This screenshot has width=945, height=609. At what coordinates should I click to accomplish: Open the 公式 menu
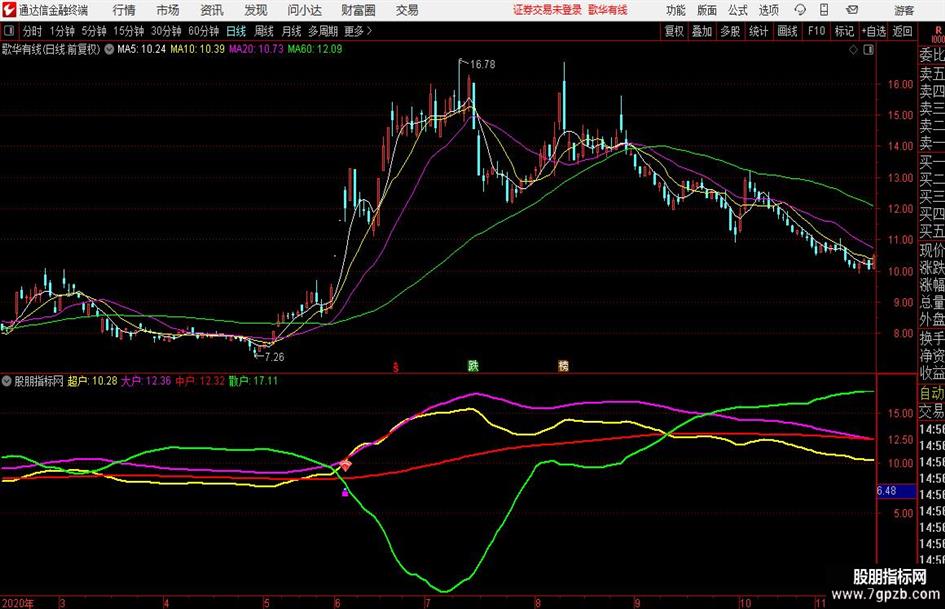(x=738, y=10)
